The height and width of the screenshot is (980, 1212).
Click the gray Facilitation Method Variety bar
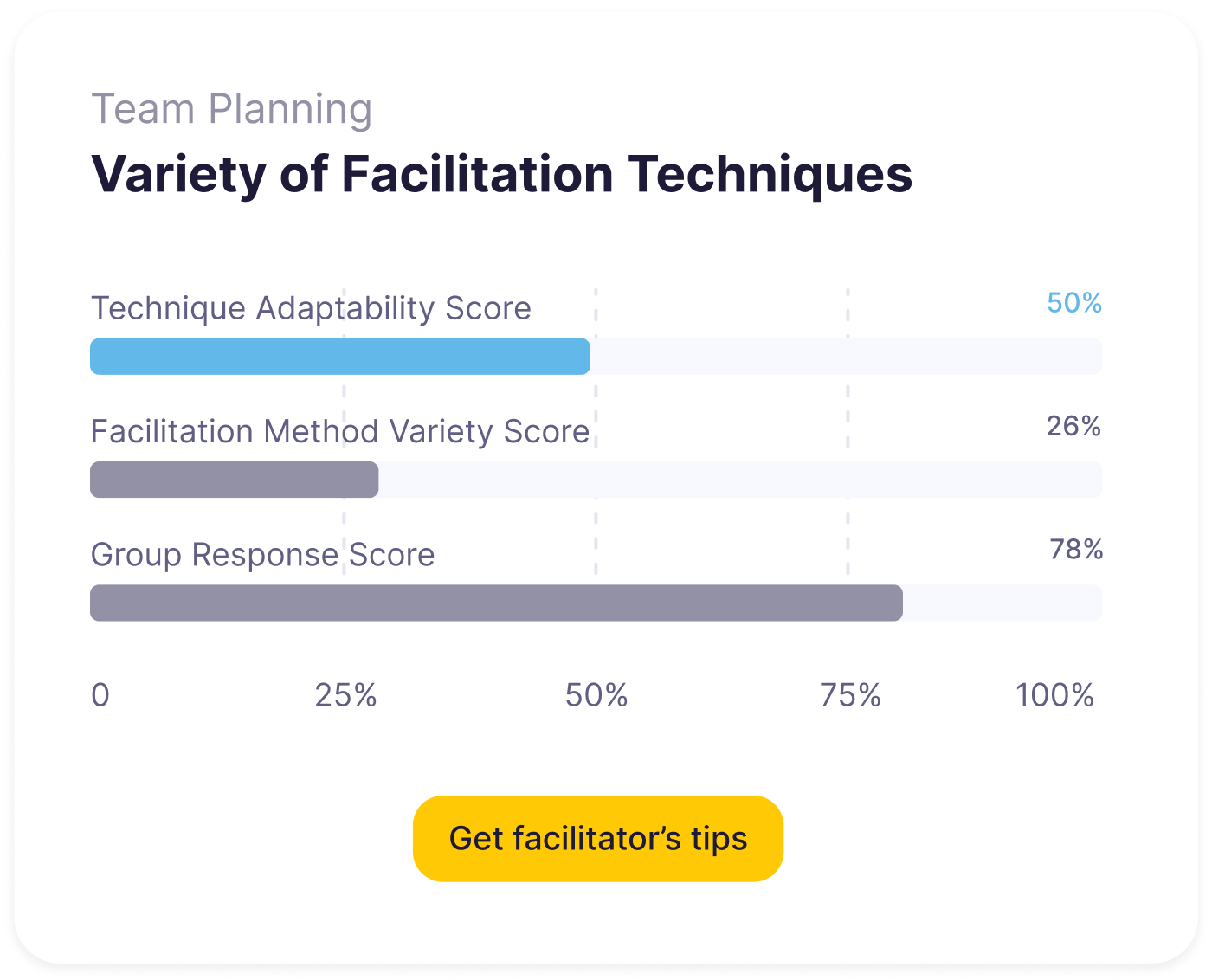(x=234, y=480)
